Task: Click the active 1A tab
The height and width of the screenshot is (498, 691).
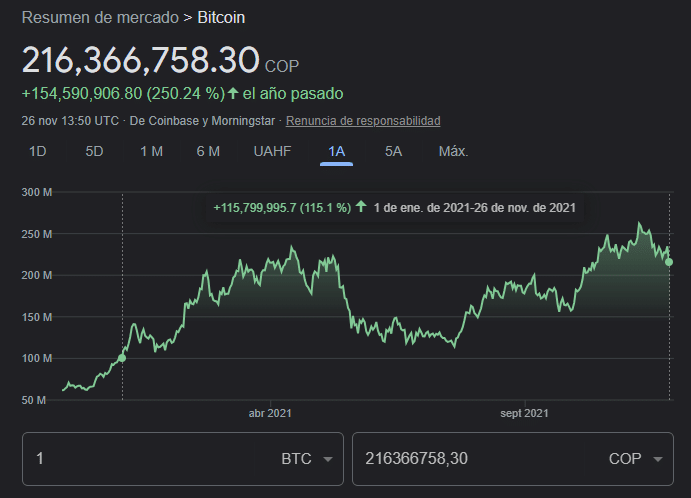Action: point(336,152)
